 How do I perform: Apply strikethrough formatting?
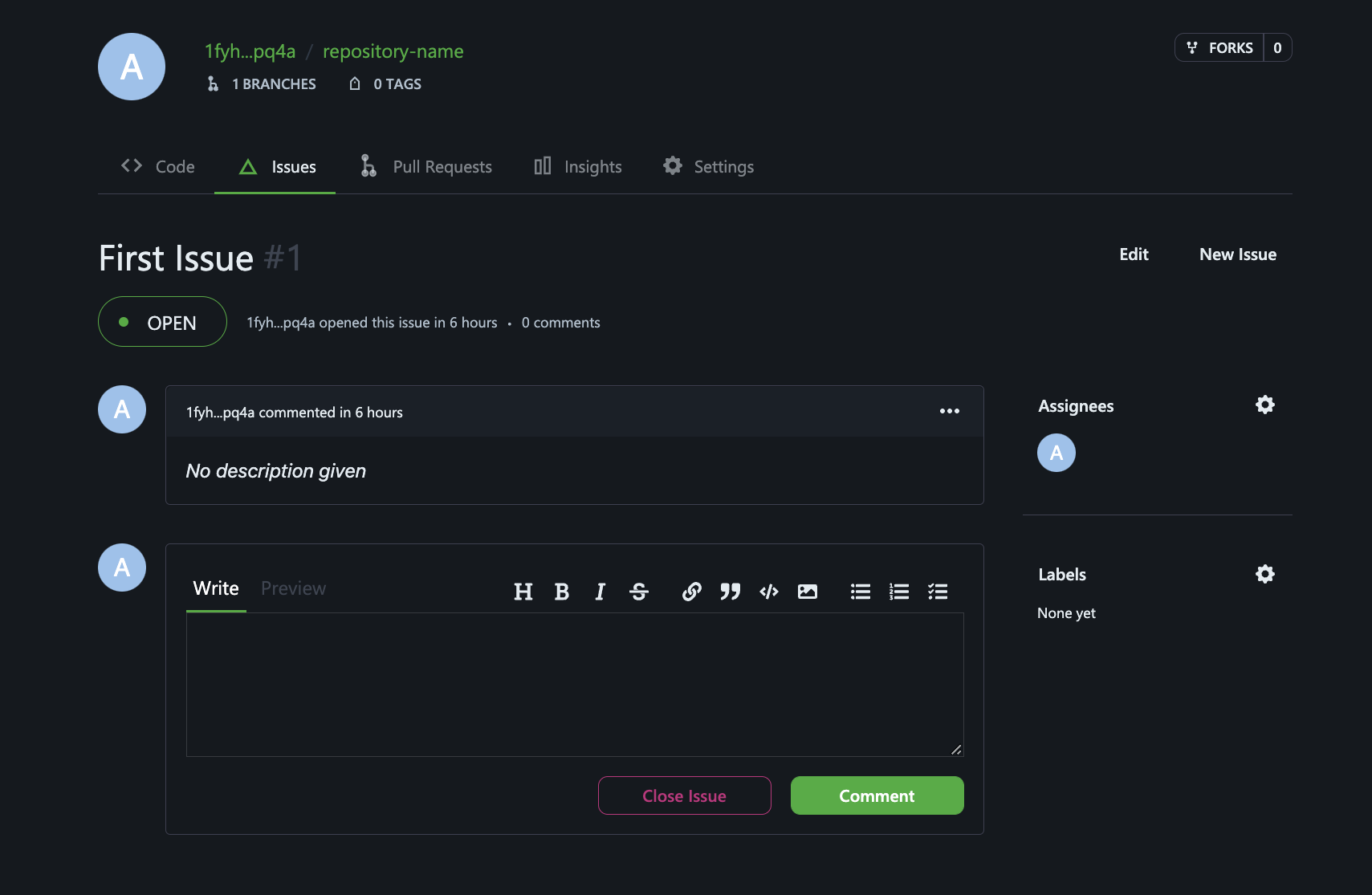639,592
